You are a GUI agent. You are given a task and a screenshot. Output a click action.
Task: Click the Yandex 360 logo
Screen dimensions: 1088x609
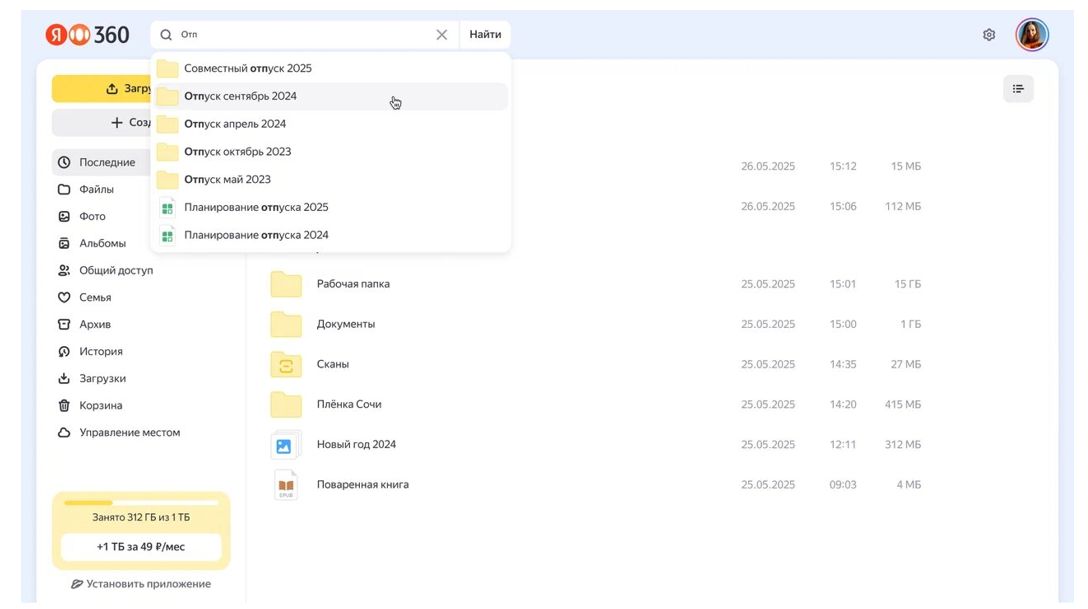point(87,35)
